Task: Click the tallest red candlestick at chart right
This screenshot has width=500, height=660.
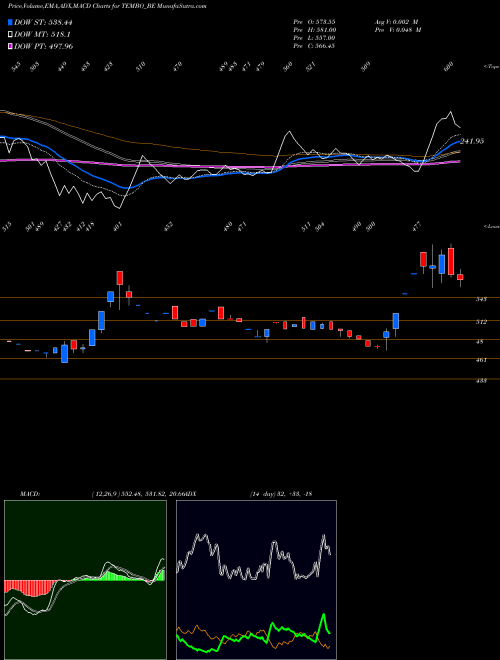Action: pyautogui.click(x=451, y=262)
